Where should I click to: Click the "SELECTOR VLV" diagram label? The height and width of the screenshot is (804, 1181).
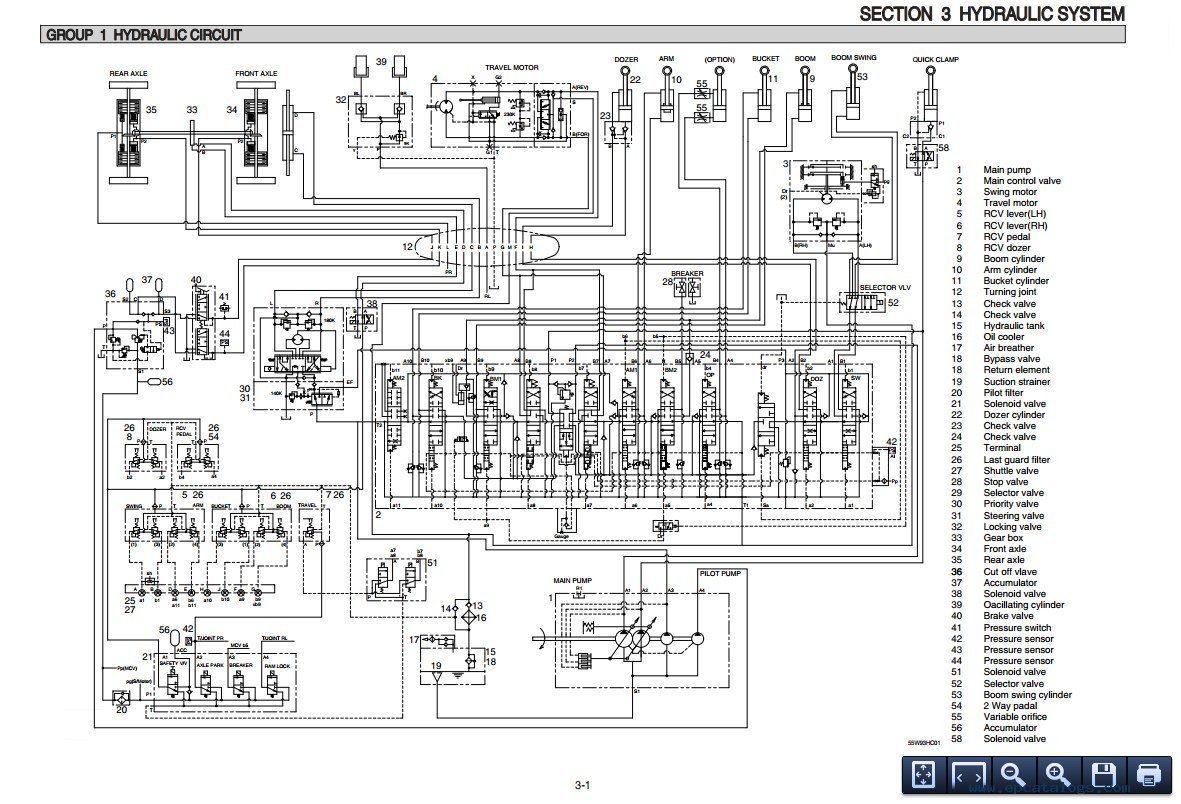(x=885, y=287)
